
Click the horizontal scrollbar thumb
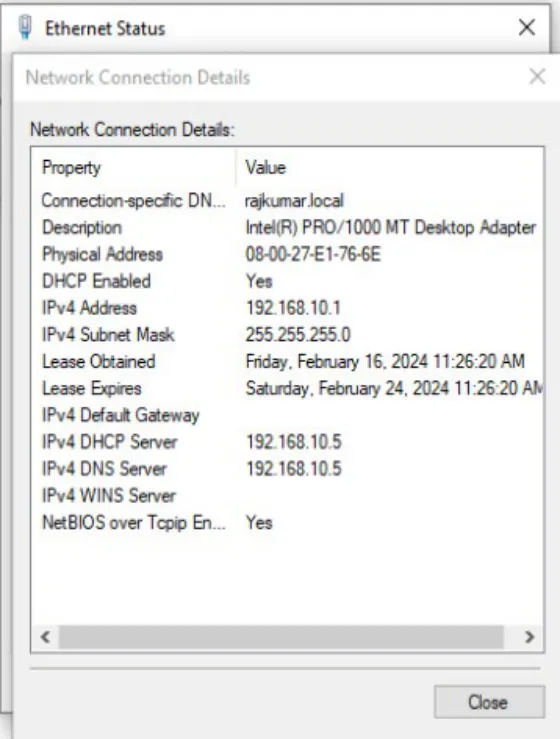281,637
